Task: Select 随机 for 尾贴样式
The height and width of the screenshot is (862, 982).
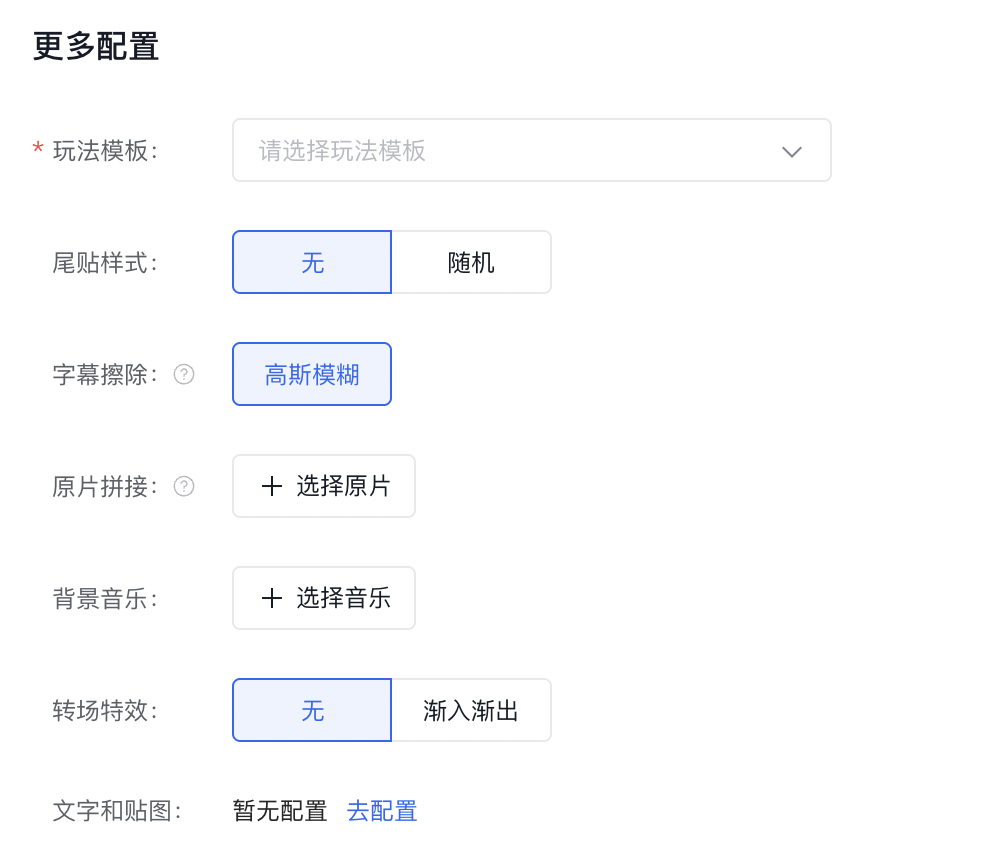Action: coord(471,263)
